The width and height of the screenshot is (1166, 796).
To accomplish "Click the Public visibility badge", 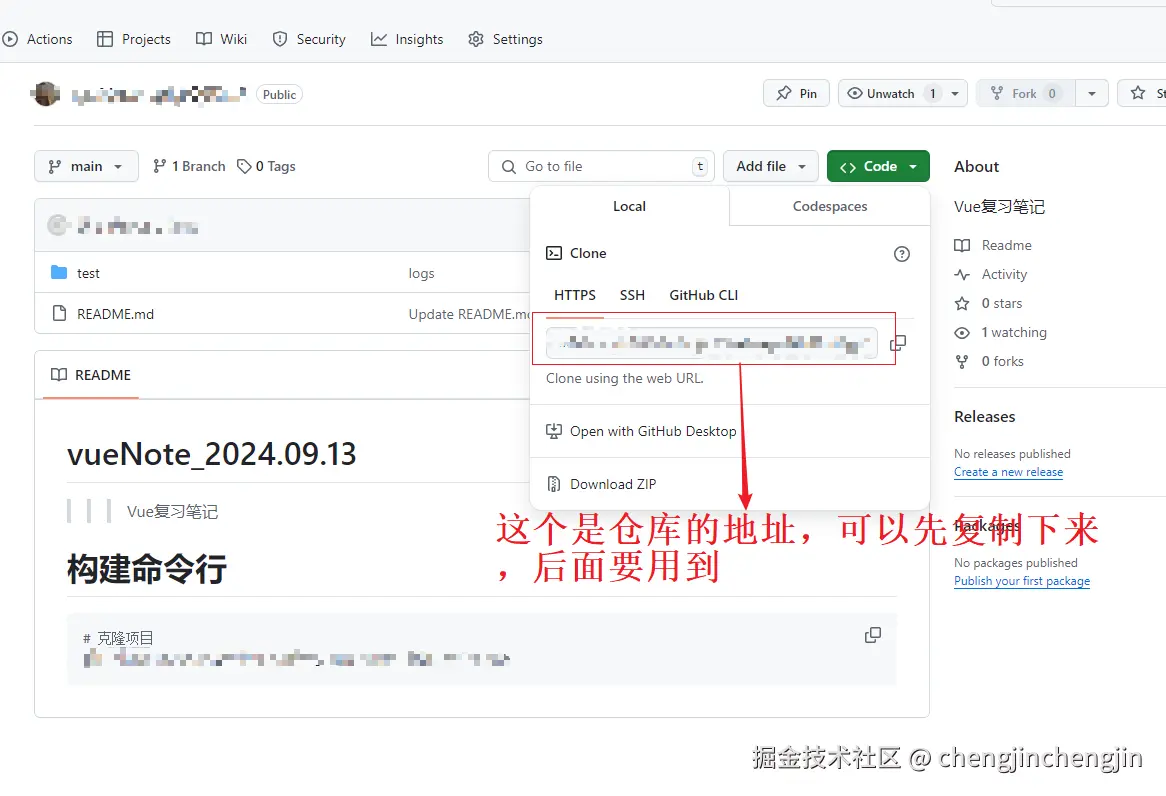I will coord(280,94).
